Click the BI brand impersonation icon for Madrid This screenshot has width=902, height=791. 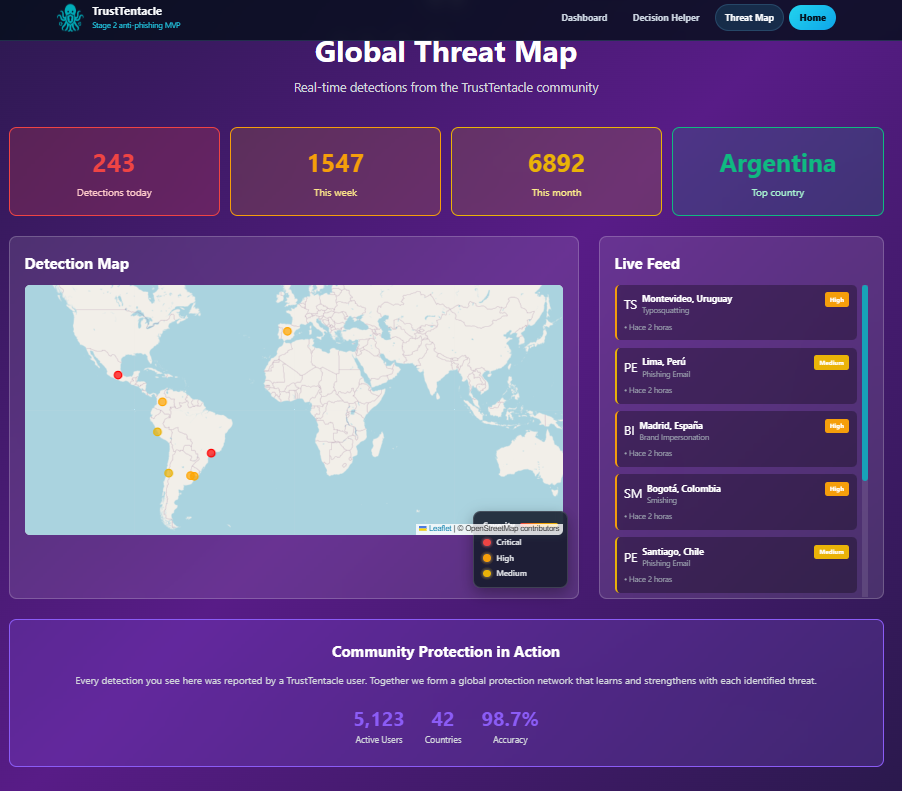coord(628,430)
